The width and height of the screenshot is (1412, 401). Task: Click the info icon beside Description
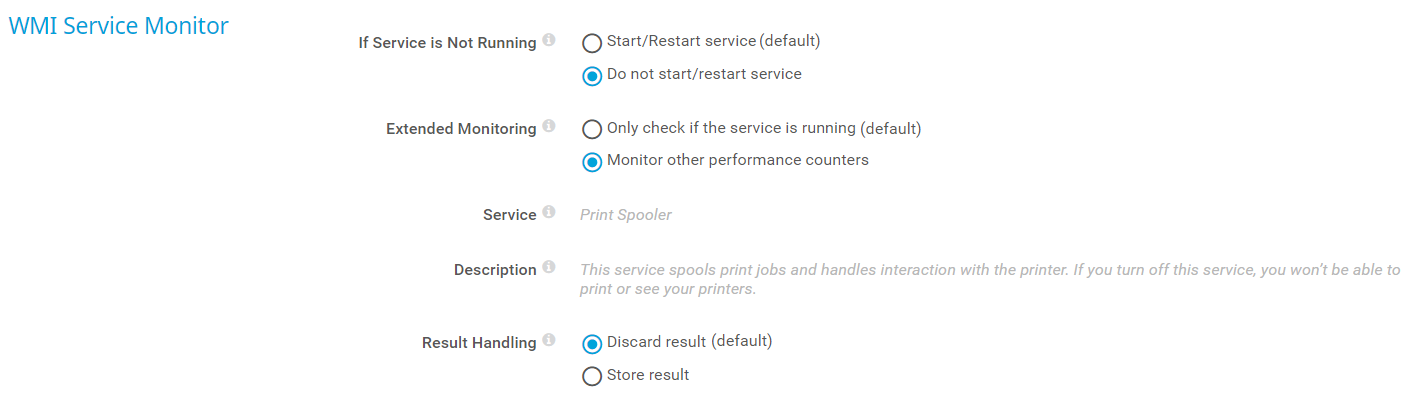pos(548,268)
